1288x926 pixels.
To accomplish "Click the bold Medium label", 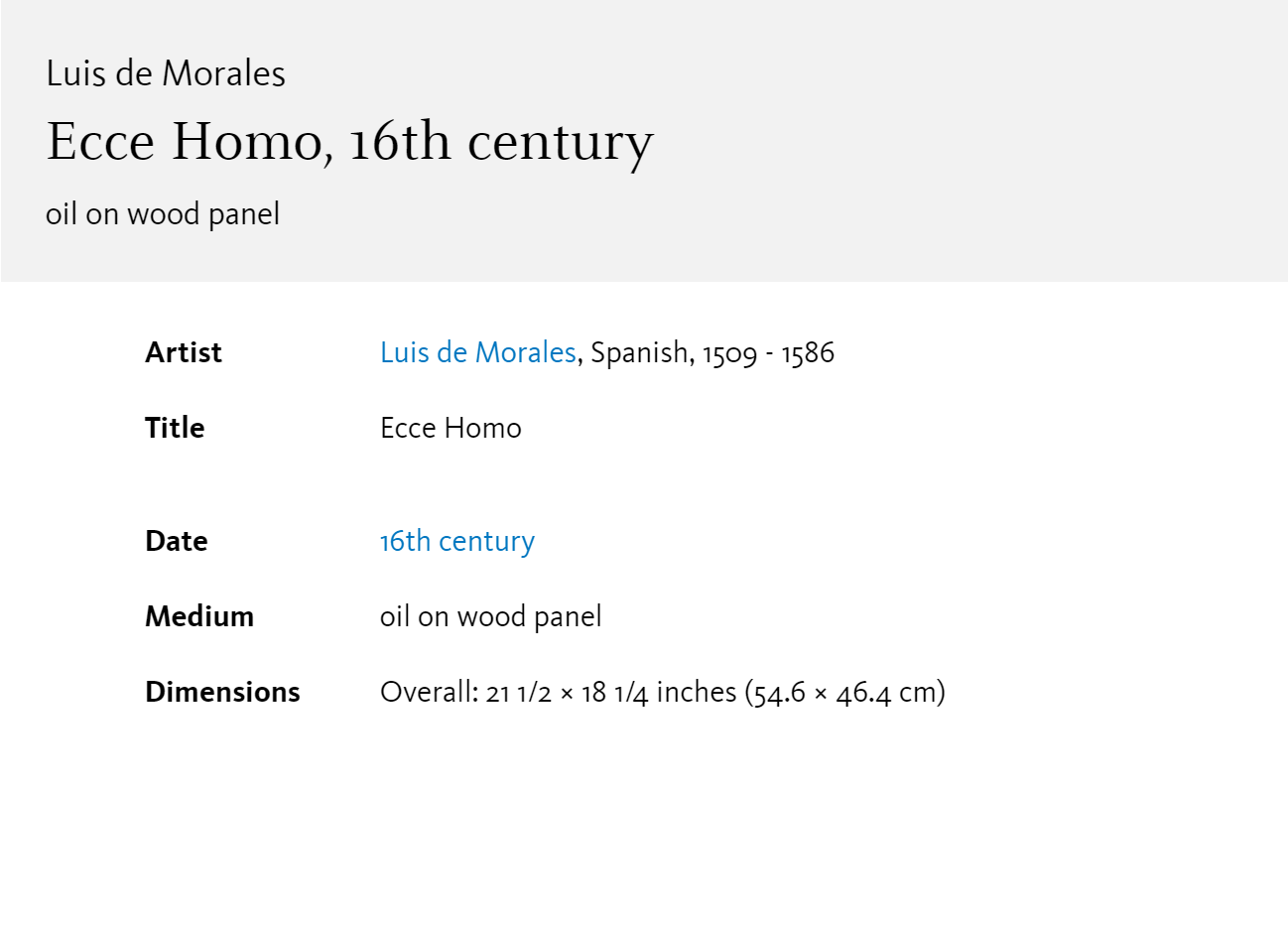I will [x=199, y=616].
